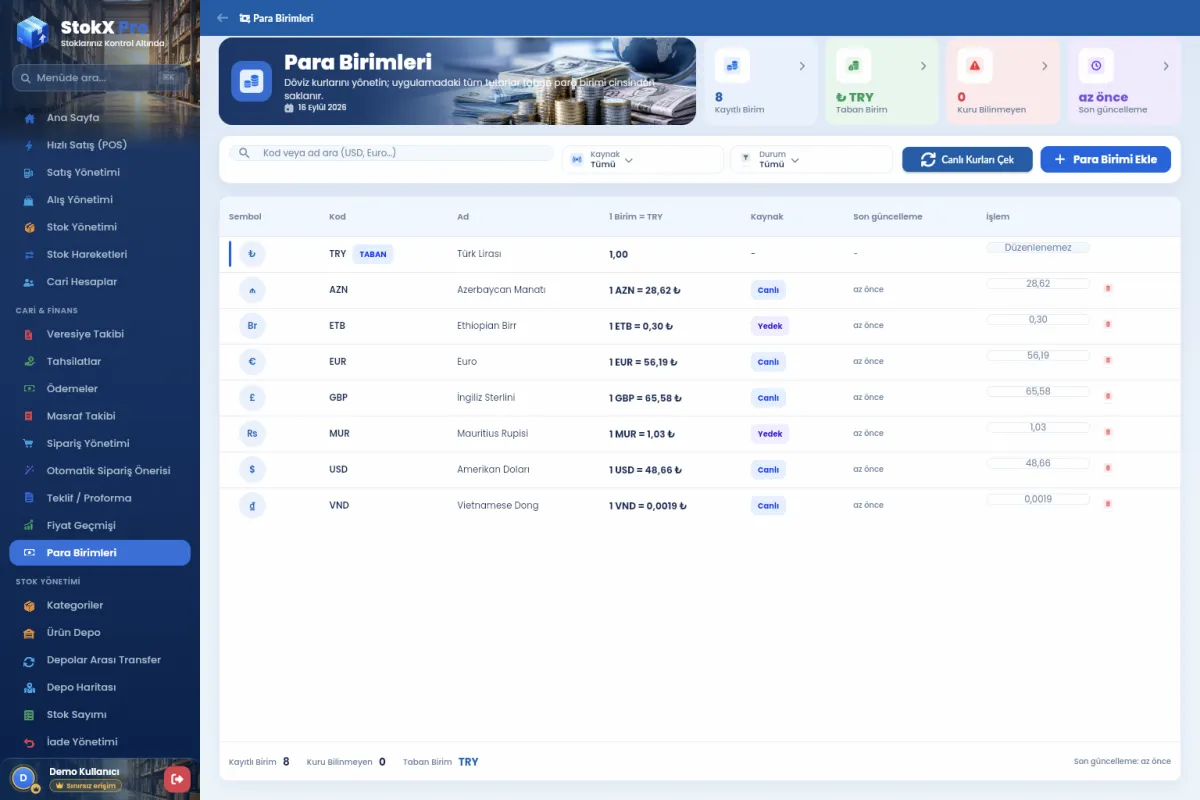Click the Euro symbol icon
Screen dimensions: 1200x800
tap(252, 362)
